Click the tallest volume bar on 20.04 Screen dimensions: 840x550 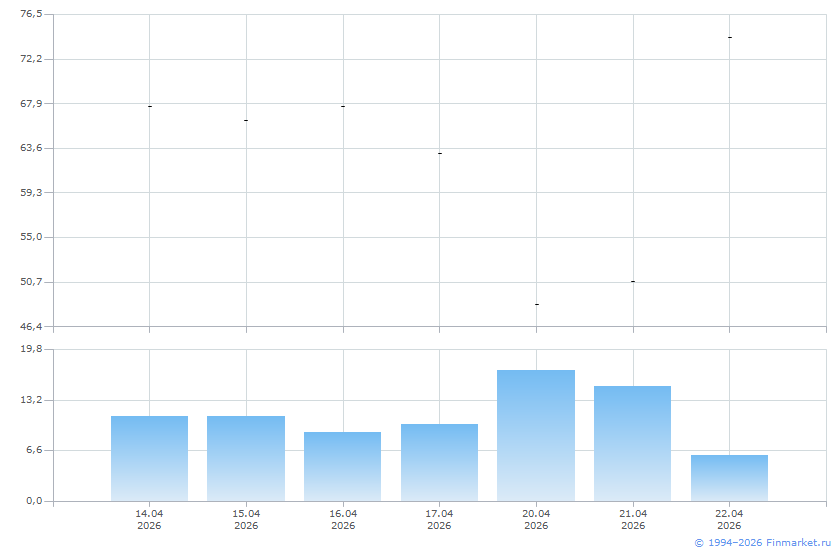pos(536,435)
